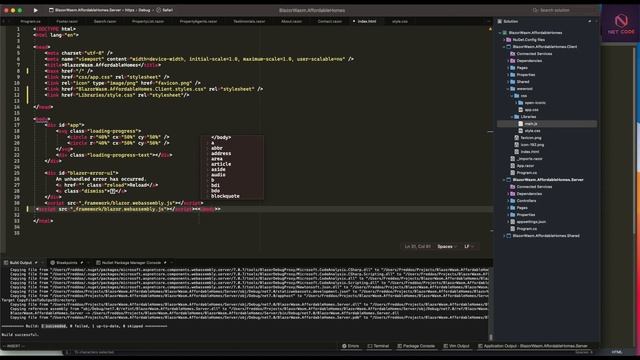The height and width of the screenshot is (360, 640).
Task: Click the Server Pages folder icon
Action: pos(513,208)
